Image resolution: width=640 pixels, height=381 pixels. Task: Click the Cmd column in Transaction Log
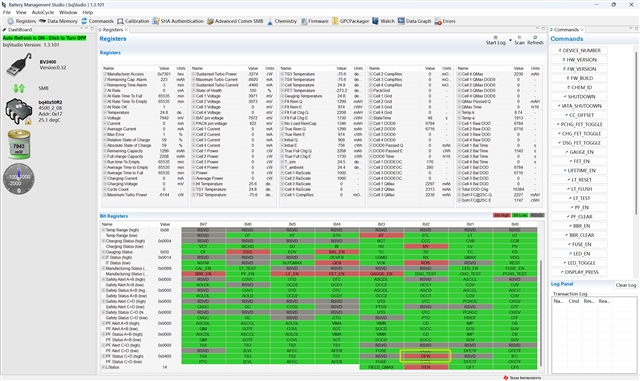pos(573,301)
